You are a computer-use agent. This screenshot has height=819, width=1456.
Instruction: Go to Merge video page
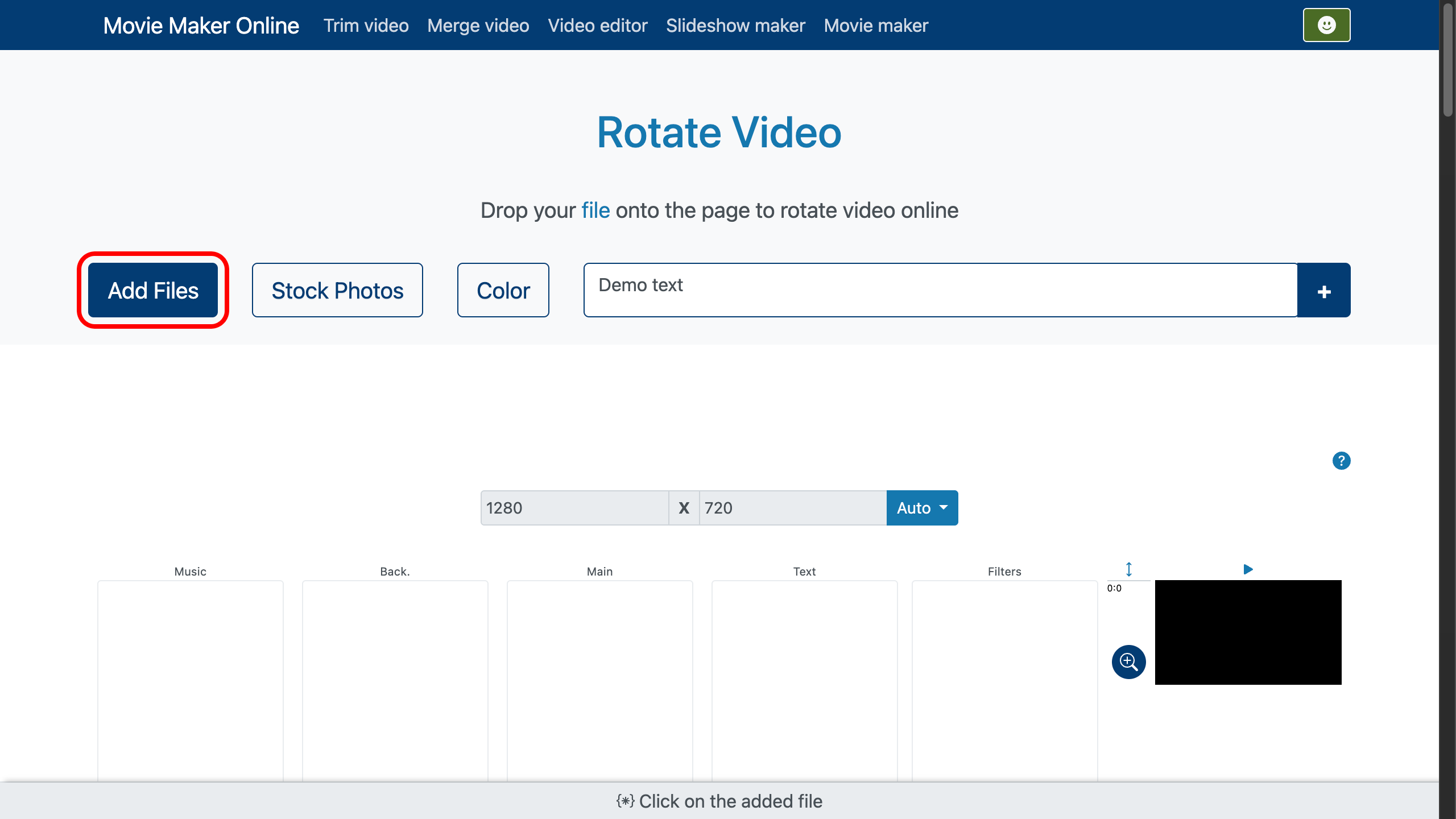click(478, 26)
